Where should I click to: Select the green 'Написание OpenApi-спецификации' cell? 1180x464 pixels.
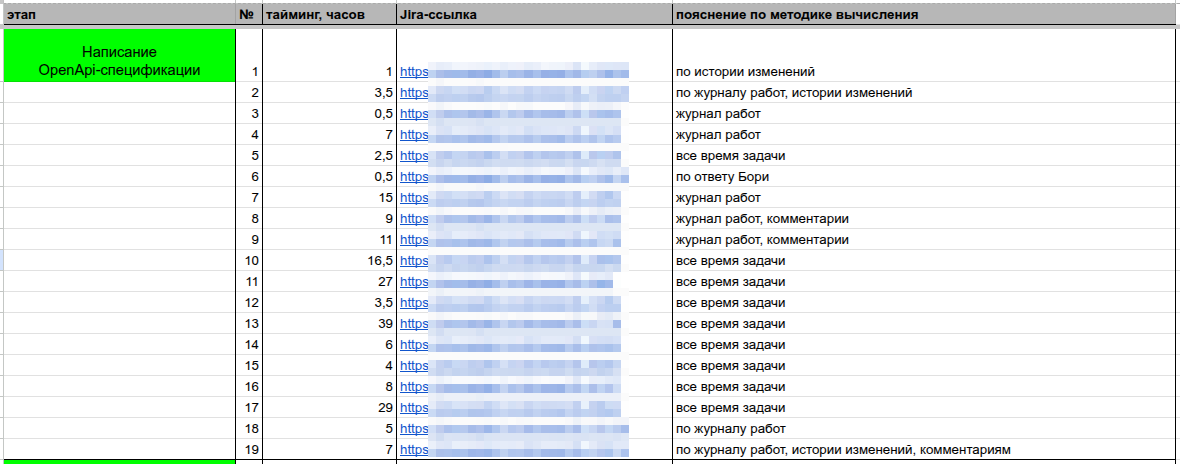[120, 56]
